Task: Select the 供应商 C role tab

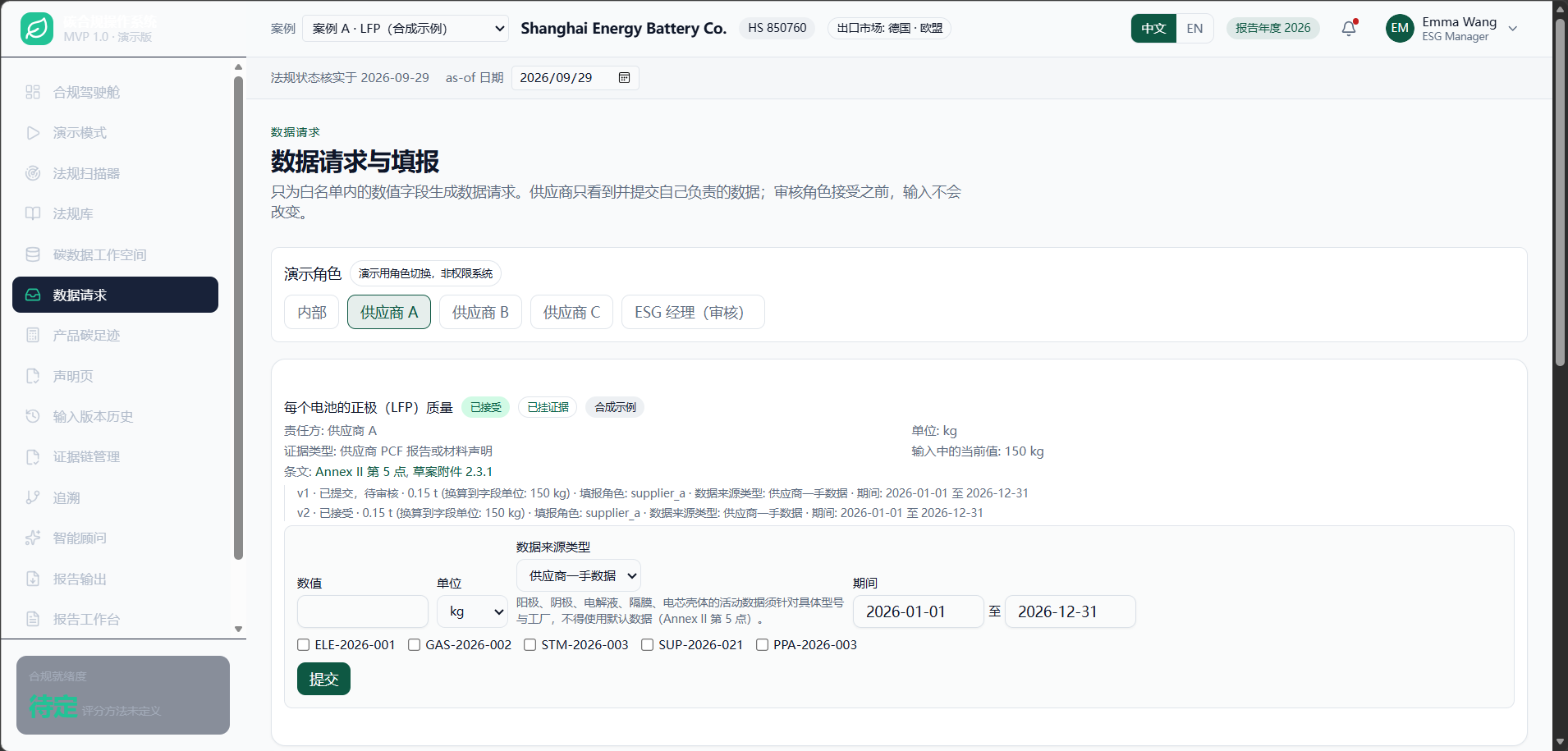Action: tap(571, 312)
